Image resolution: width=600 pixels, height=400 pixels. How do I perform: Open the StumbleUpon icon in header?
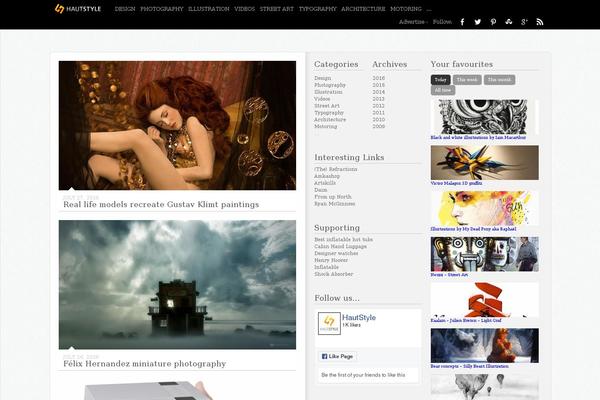pyautogui.click(x=509, y=22)
